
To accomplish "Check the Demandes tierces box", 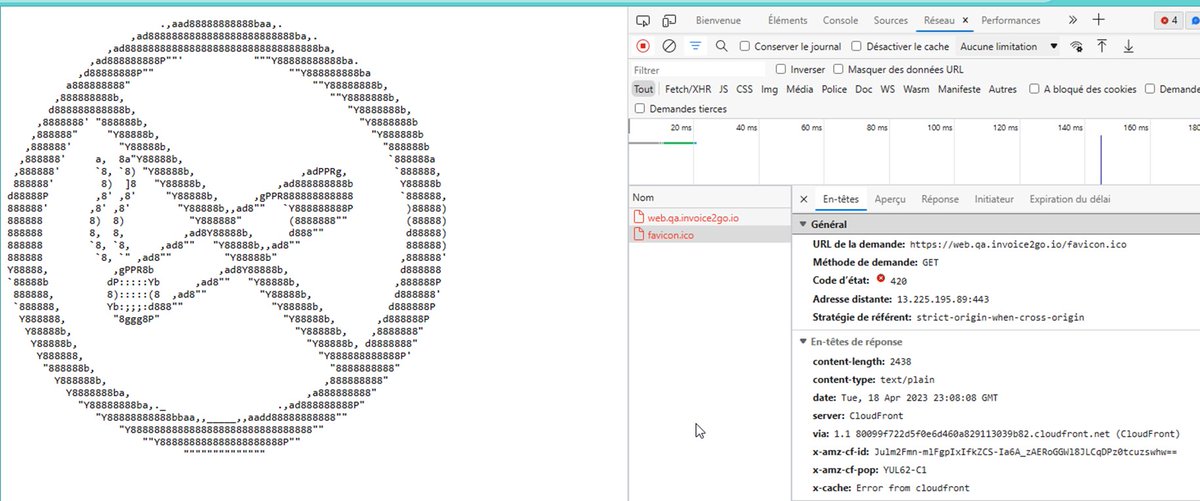I will click(x=640, y=108).
